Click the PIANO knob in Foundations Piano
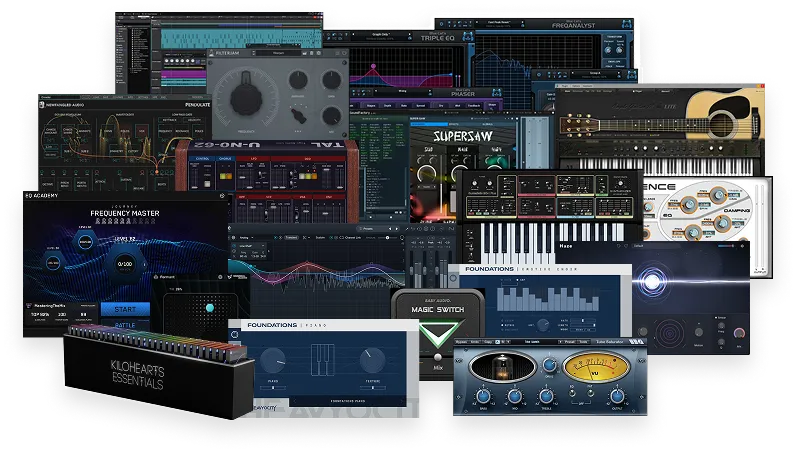This screenshot has height=454, width=797. [x=273, y=361]
